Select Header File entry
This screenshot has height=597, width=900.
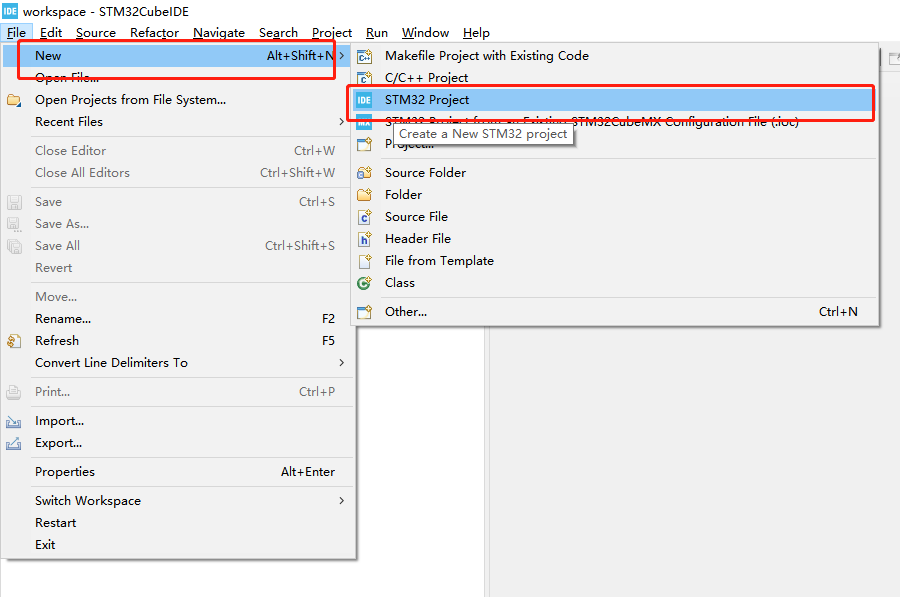click(615, 239)
